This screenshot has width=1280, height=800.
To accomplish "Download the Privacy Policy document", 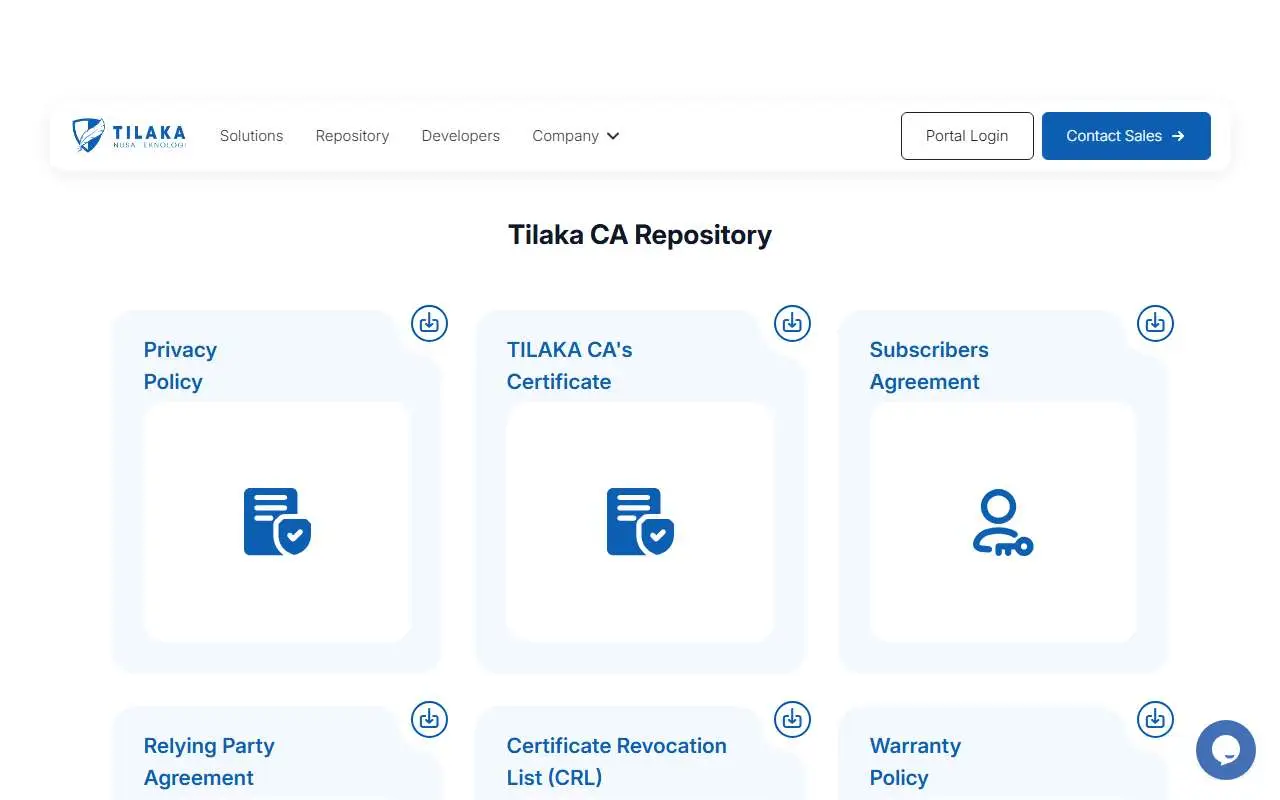I will 430,323.
